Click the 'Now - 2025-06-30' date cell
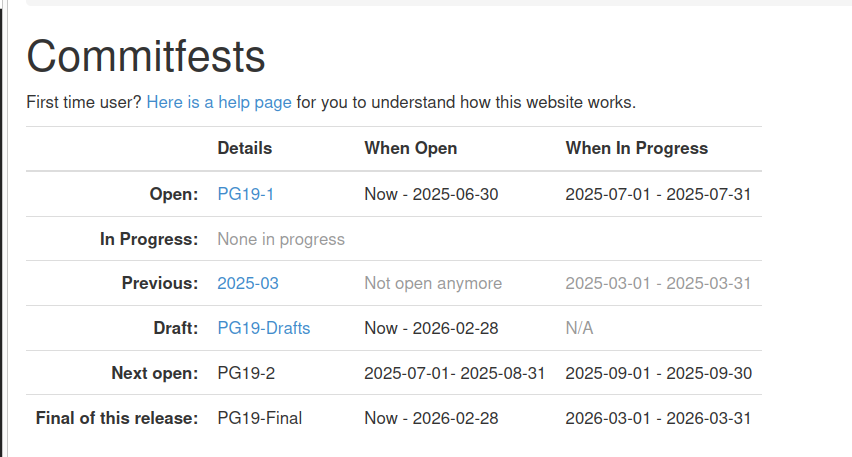Image resolution: width=852 pixels, height=457 pixels. pyautogui.click(x=431, y=194)
